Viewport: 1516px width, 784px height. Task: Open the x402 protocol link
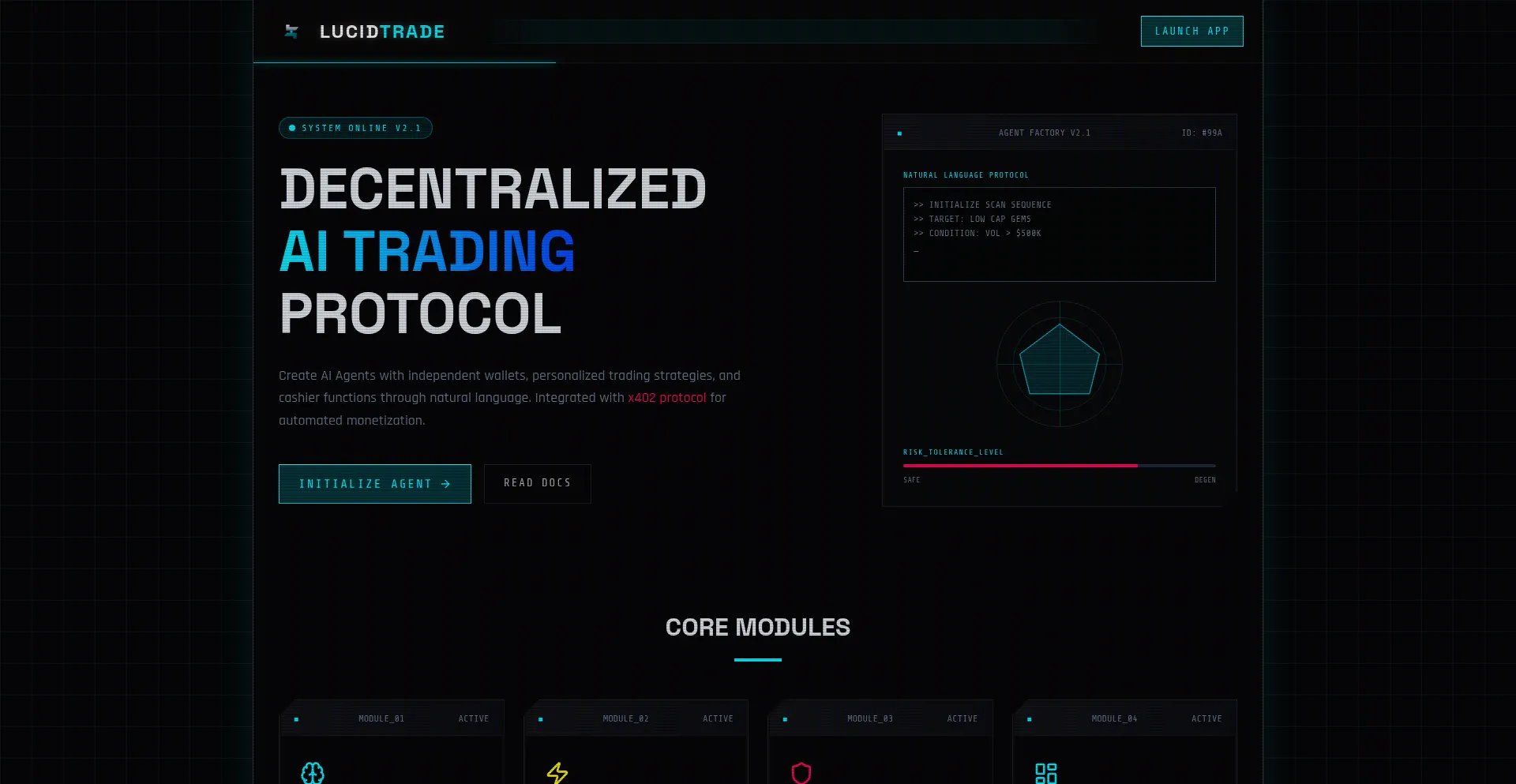point(666,398)
